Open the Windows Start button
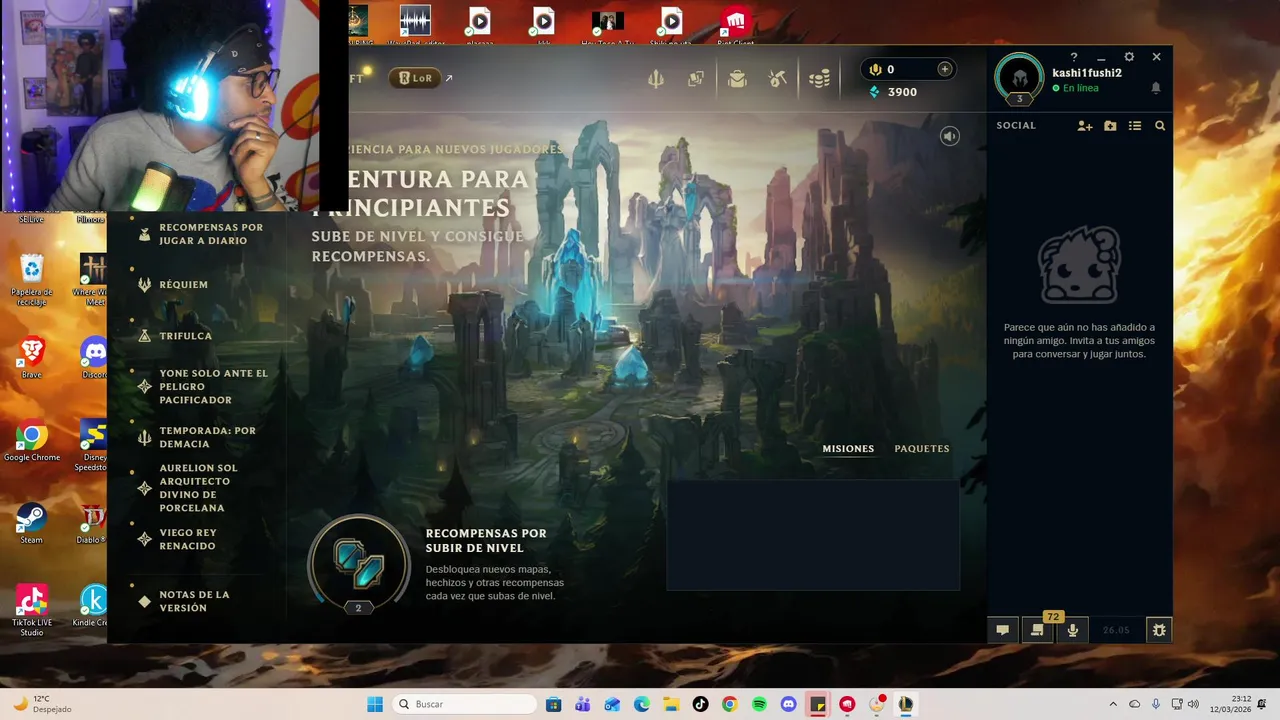1280x720 pixels. 375,704
